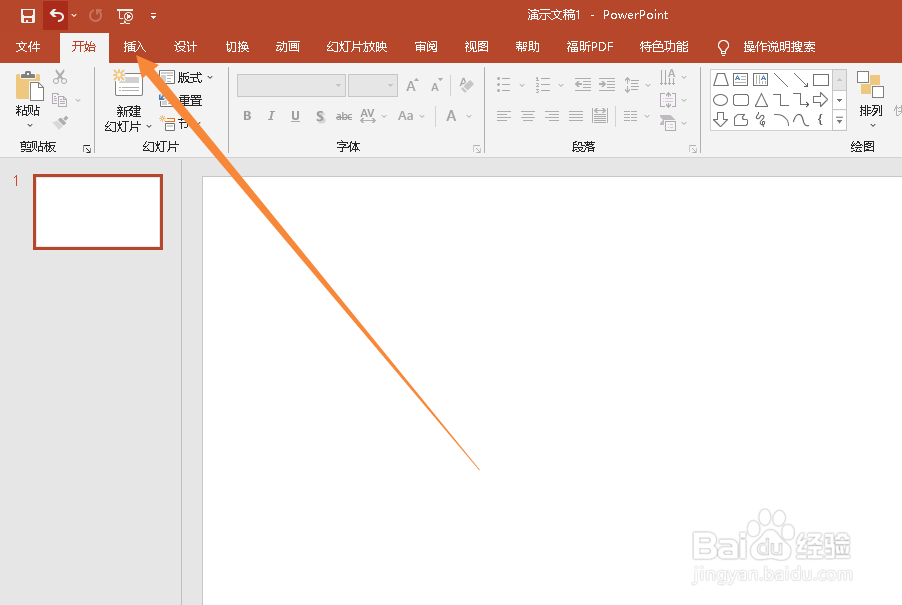Select the Text Box shape

point(740,79)
